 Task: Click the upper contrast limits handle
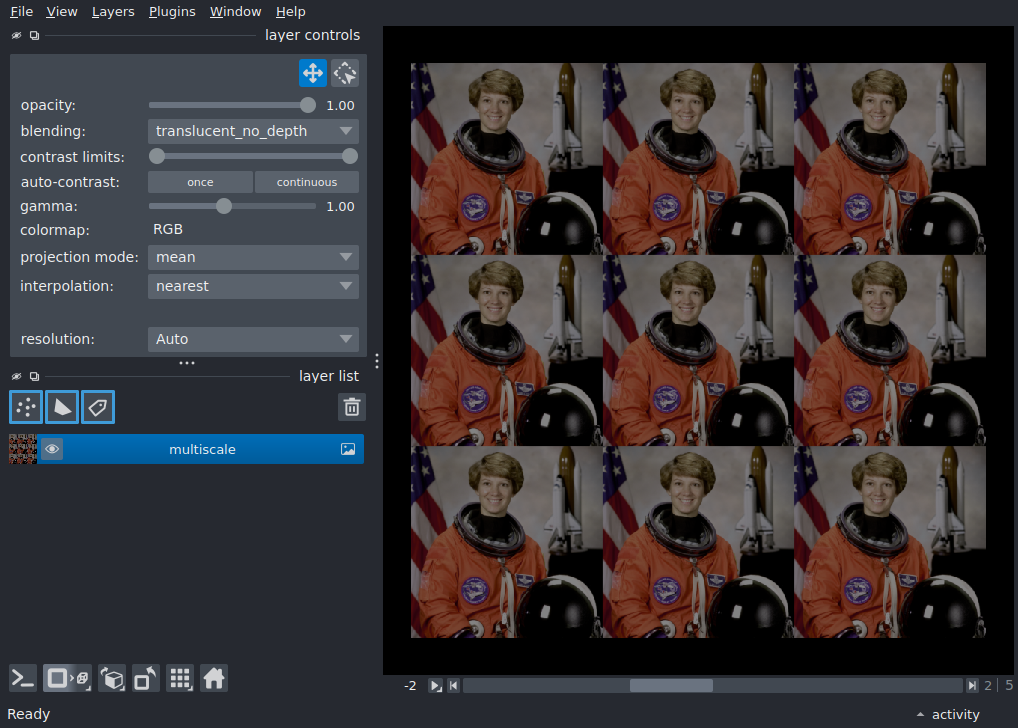pos(350,156)
